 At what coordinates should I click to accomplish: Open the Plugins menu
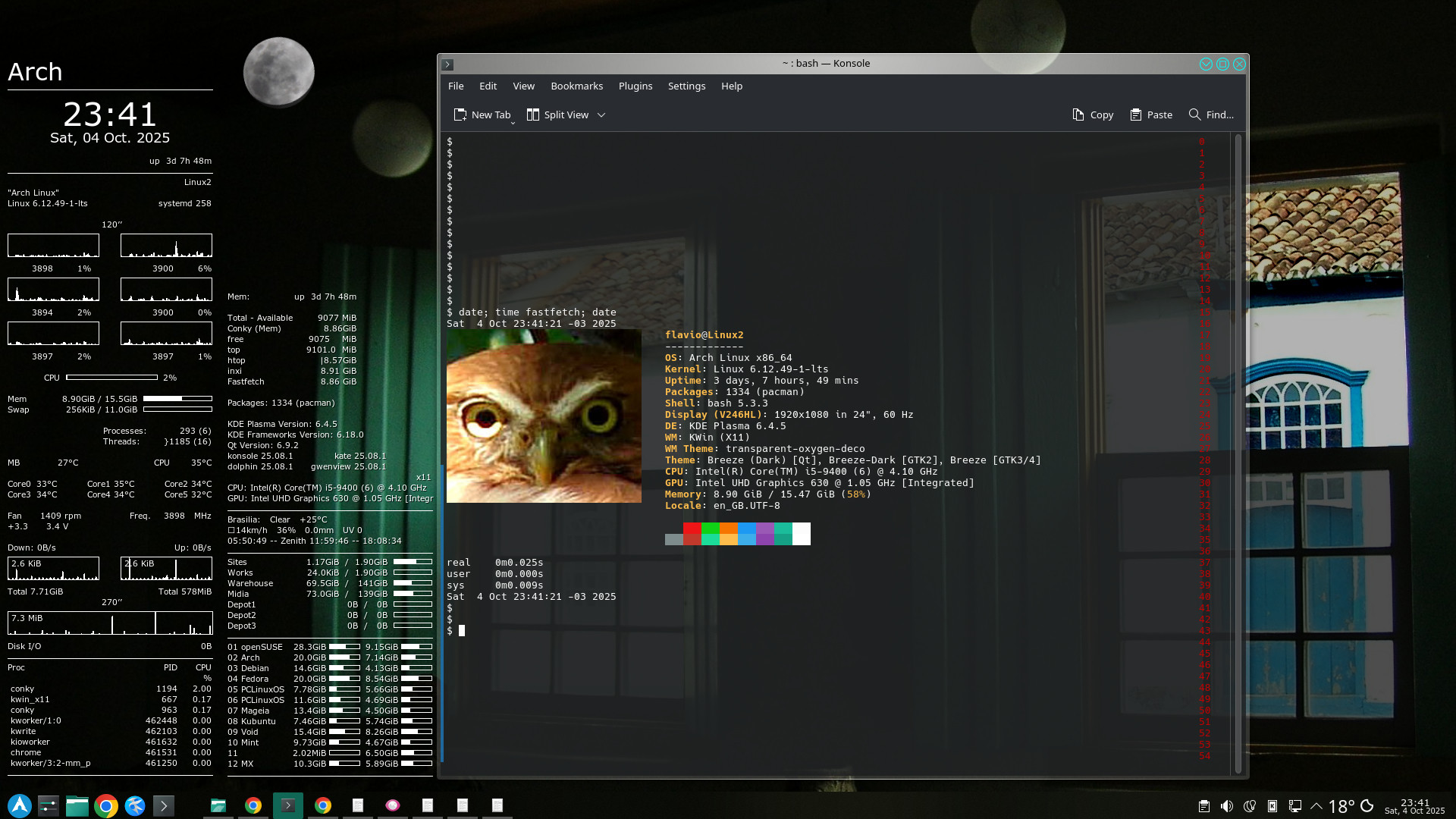pos(635,86)
